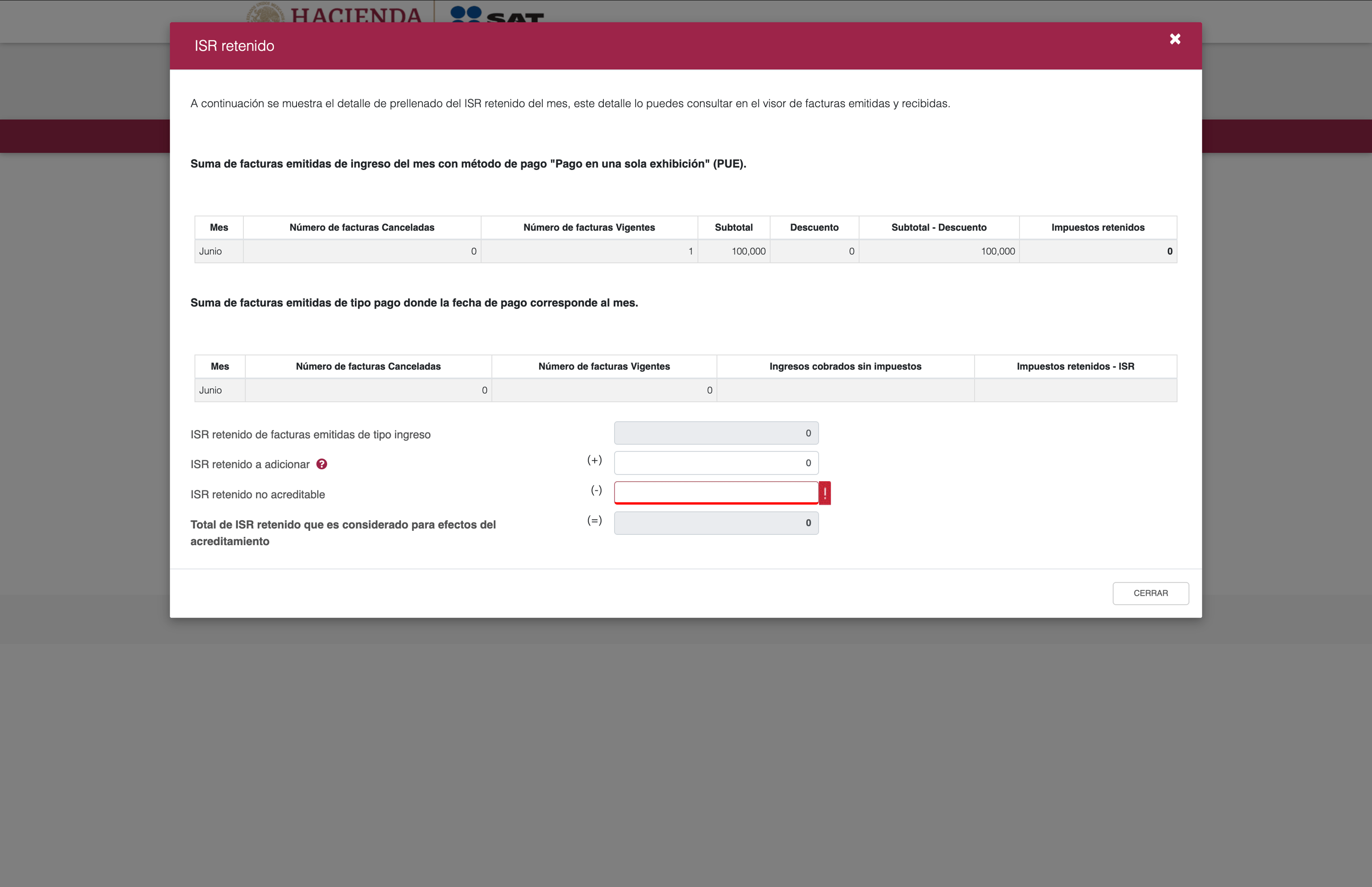Click the help icon beside ISR retenido a adicionar
The width and height of the screenshot is (1372, 887).
(x=322, y=464)
